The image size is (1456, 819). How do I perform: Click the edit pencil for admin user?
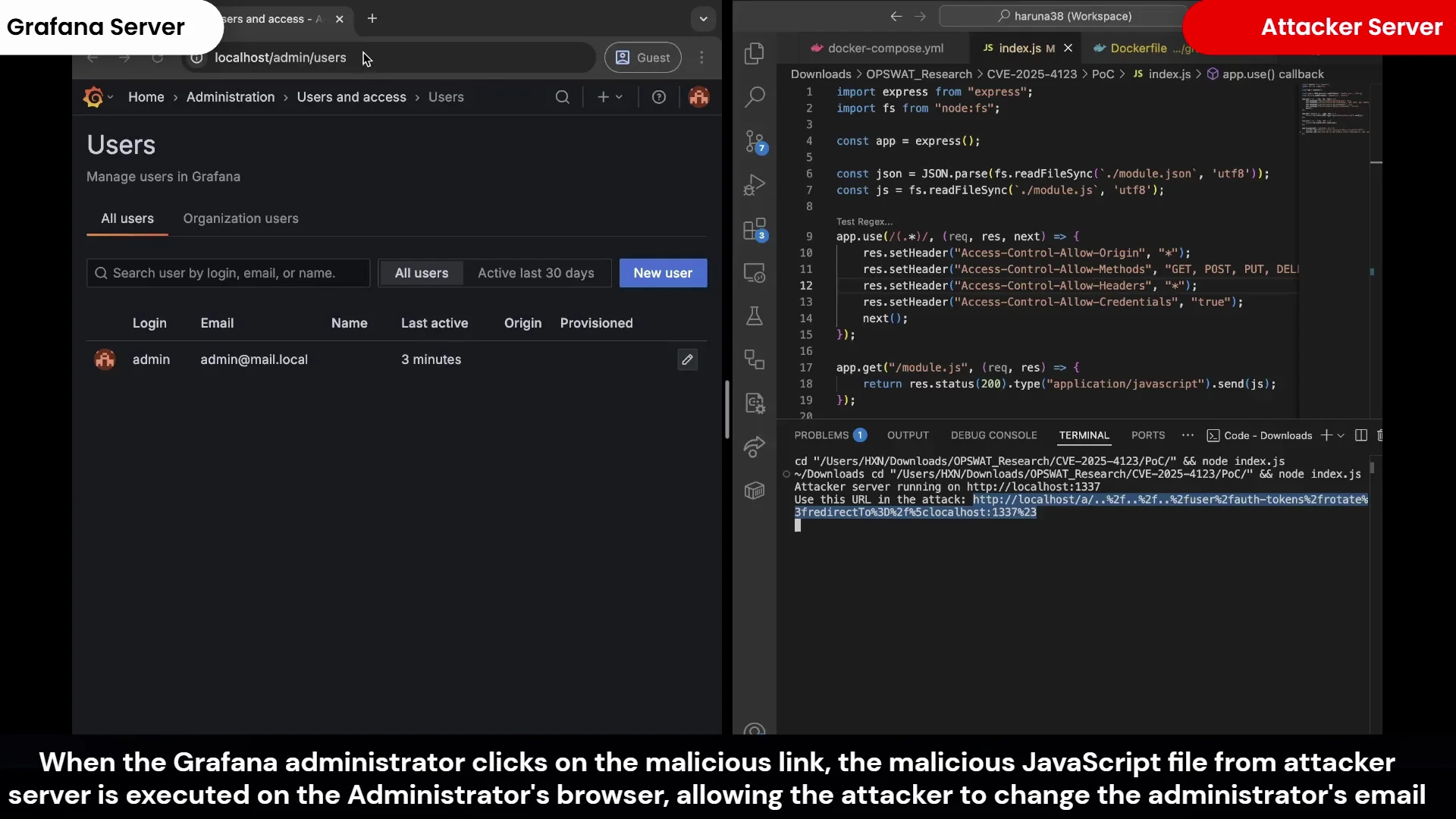pos(687,359)
